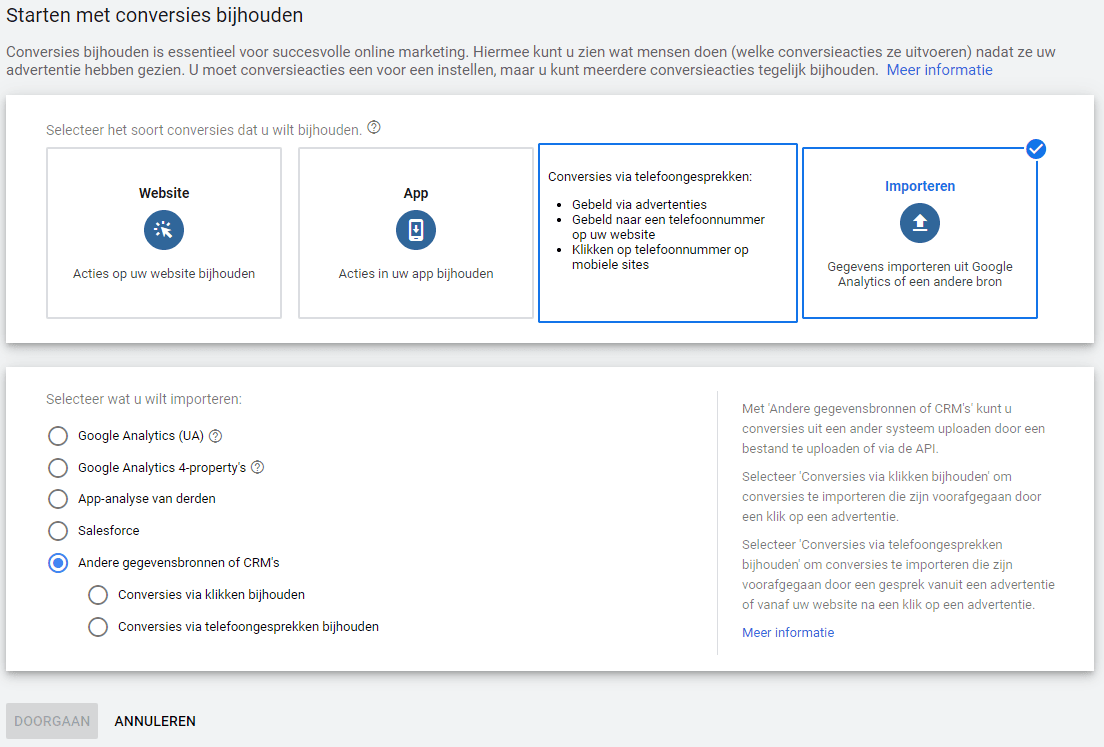This screenshot has width=1104, height=747.
Task: Select the Salesforce radio button
Action: pyautogui.click(x=58, y=531)
